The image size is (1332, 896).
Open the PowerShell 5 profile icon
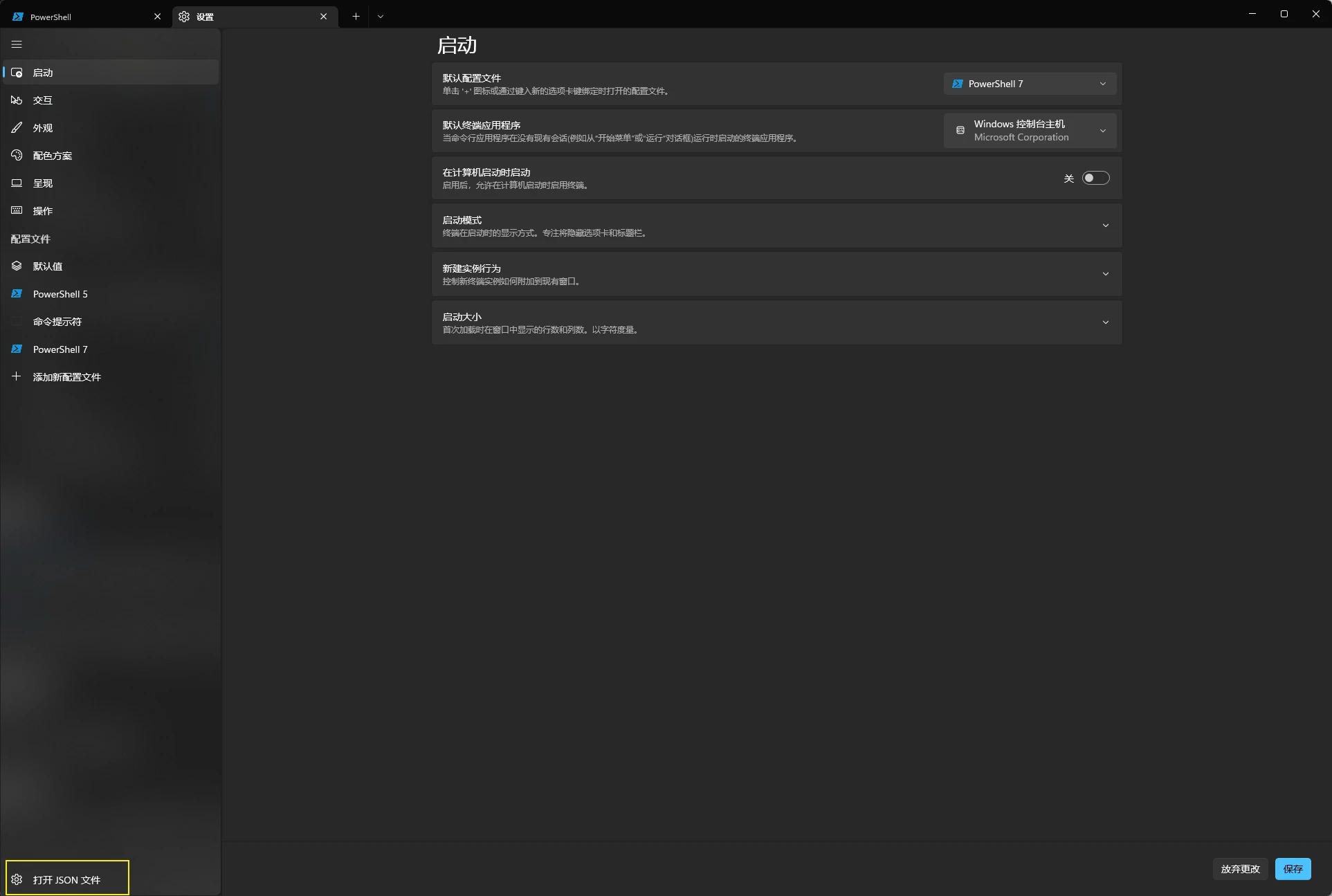click(17, 294)
